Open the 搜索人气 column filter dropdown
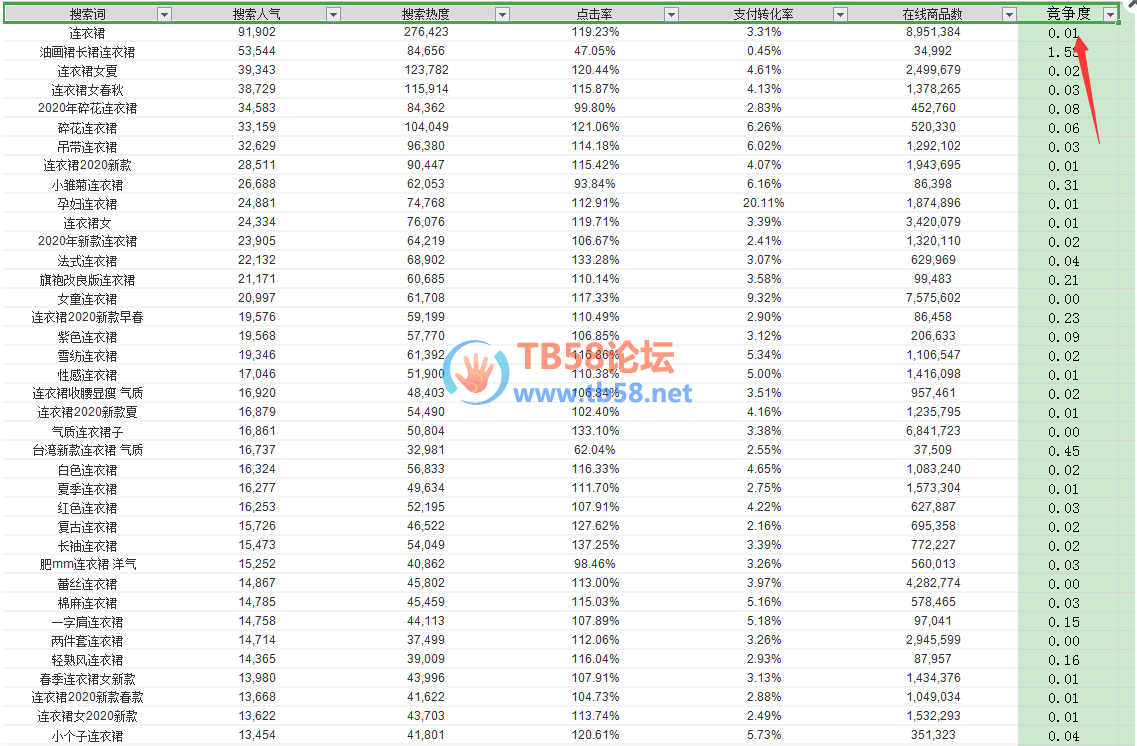The height and width of the screenshot is (746, 1137). (x=333, y=14)
